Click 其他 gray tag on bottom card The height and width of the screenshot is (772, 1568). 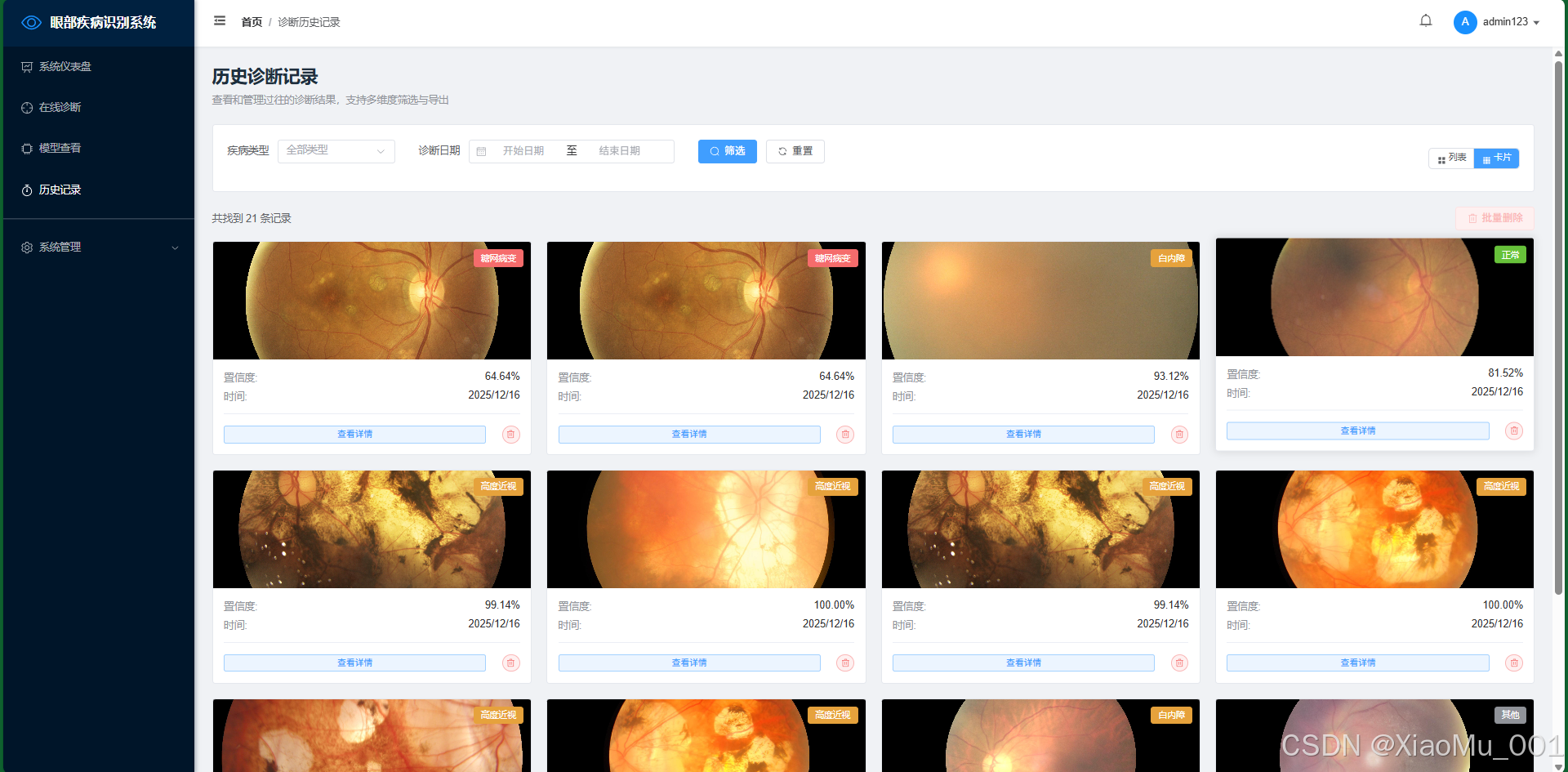pyautogui.click(x=1510, y=715)
